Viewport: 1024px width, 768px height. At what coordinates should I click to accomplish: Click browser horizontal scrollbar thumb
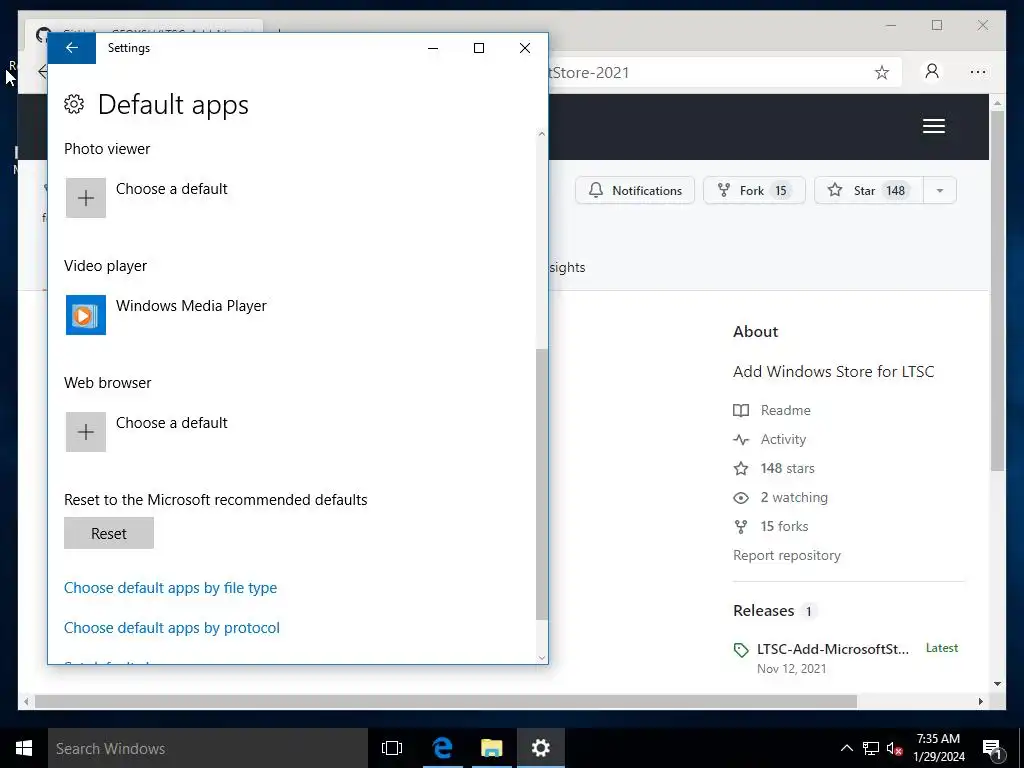coord(445,701)
